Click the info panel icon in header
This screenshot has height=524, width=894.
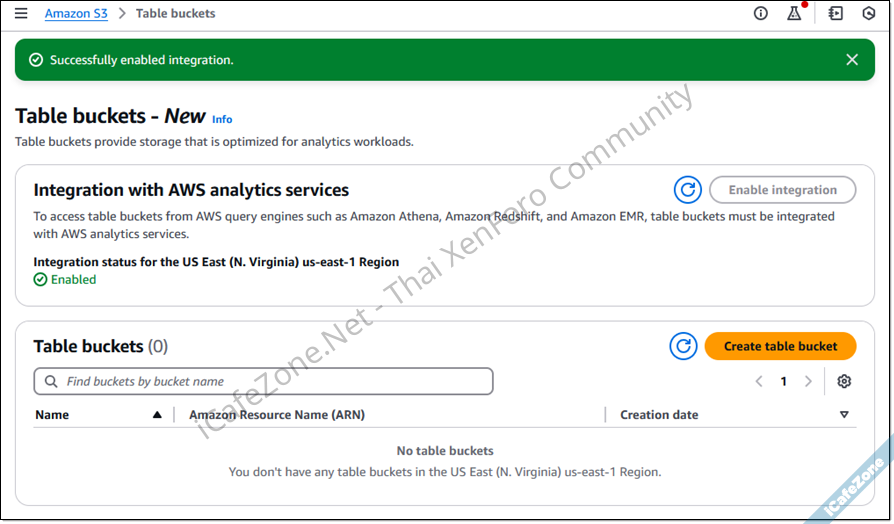(761, 14)
